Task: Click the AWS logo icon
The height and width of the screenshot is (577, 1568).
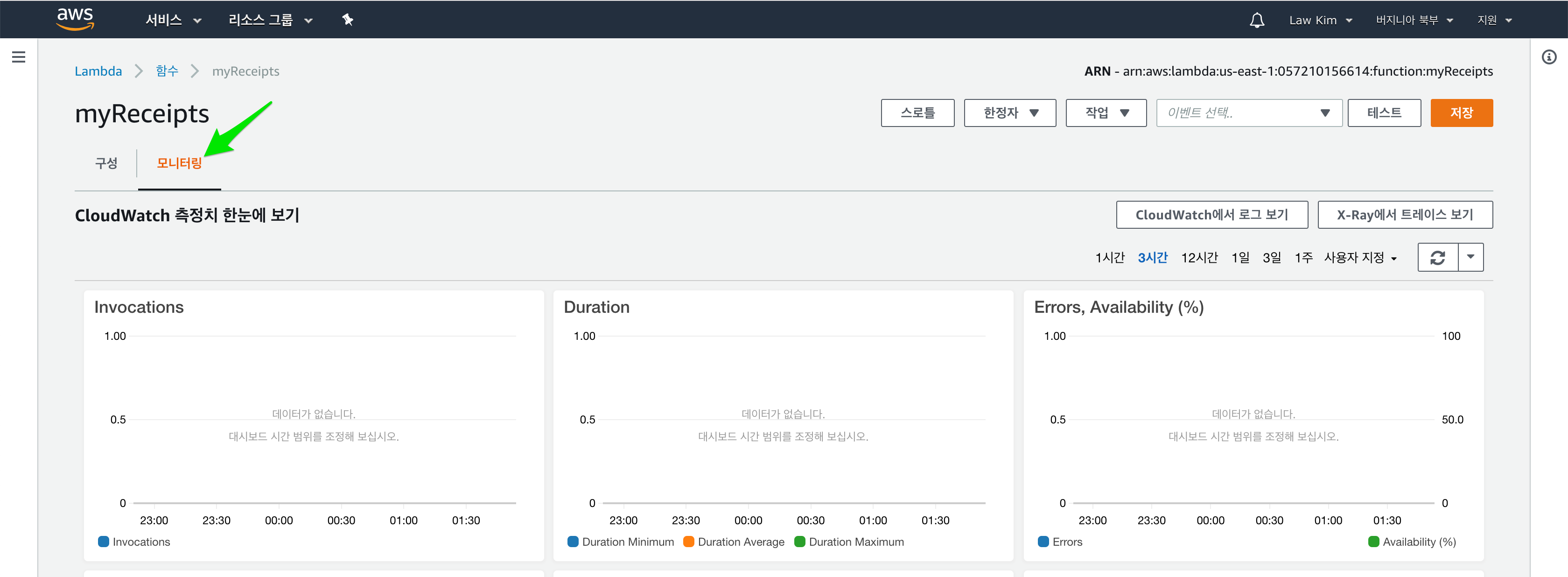Action: pos(75,19)
